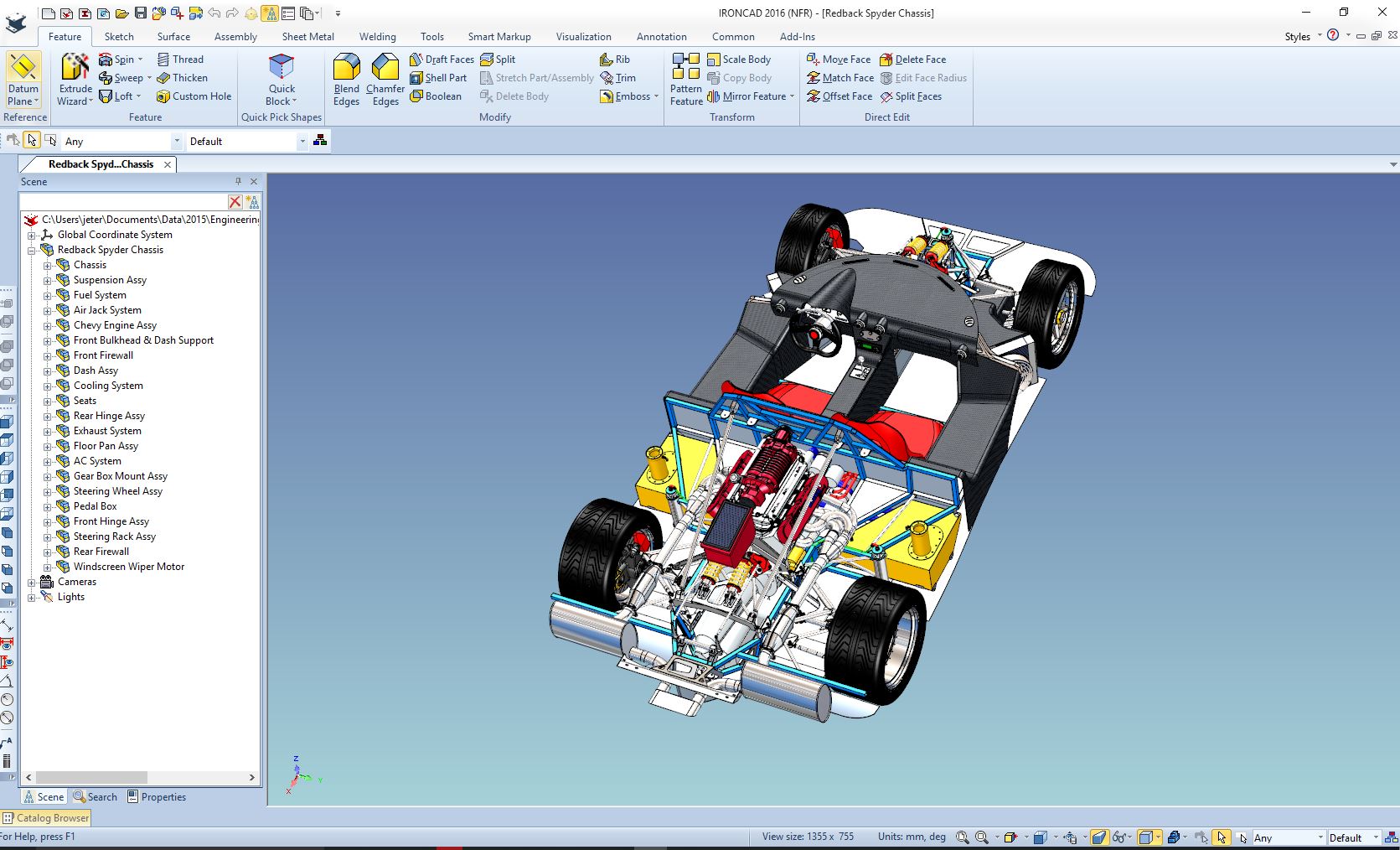Viewport: 1400px width, 850px height.
Task: Activate the Move Face tool
Action: (x=839, y=60)
